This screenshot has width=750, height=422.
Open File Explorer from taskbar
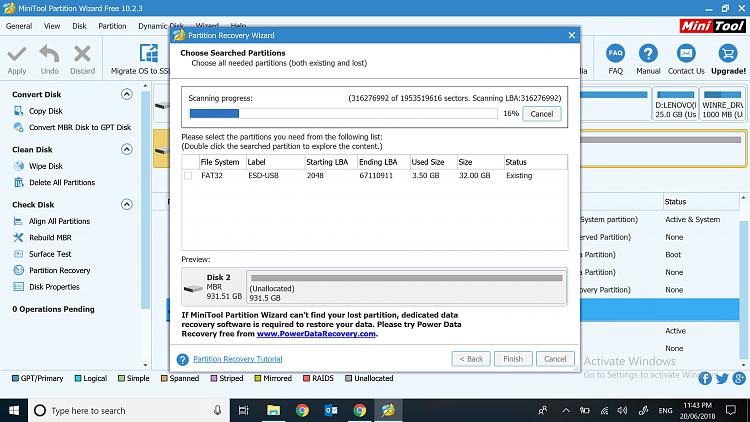click(x=273, y=411)
